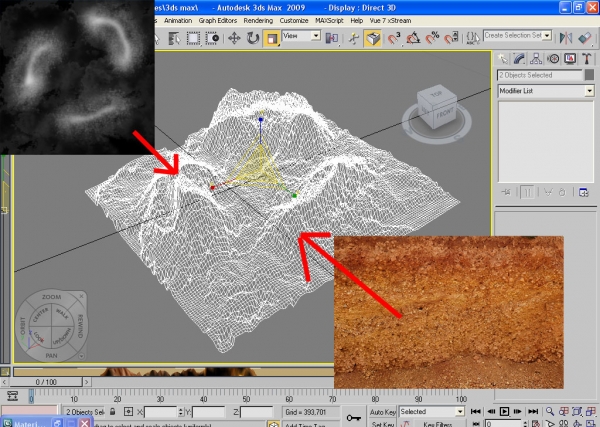Toggle the Selection Lock padlock icon

coord(112,412)
